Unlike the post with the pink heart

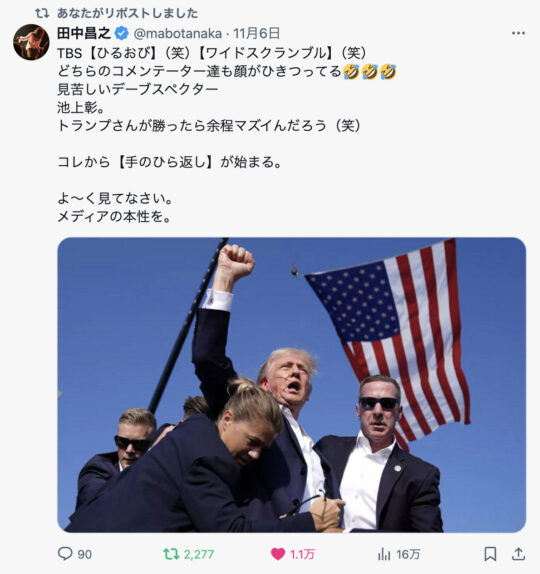click(x=278, y=554)
